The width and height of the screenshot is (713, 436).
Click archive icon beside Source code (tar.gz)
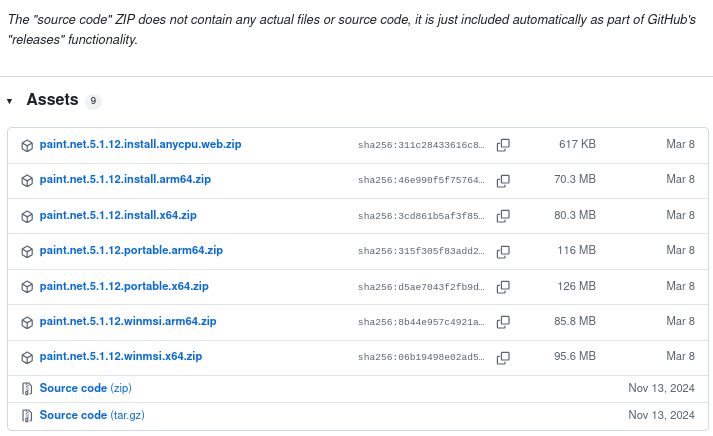(27, 416)
